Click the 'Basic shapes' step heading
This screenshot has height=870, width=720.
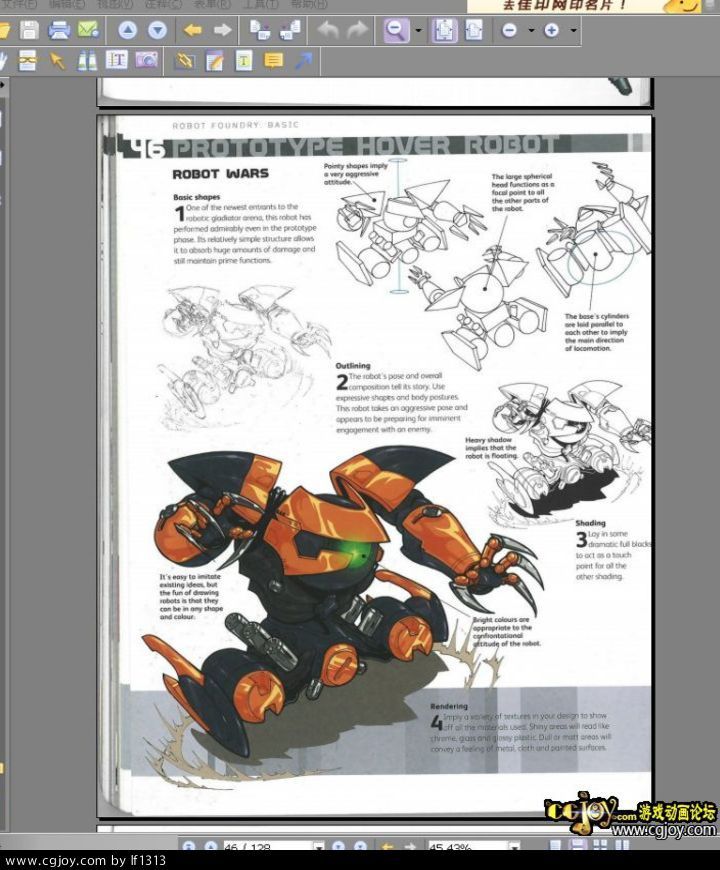point(196,197)
